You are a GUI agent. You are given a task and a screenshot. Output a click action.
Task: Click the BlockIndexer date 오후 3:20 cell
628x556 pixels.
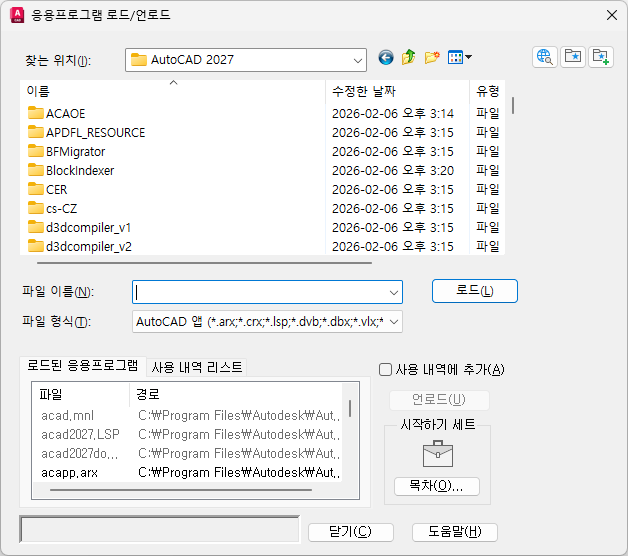pos(392,170)
